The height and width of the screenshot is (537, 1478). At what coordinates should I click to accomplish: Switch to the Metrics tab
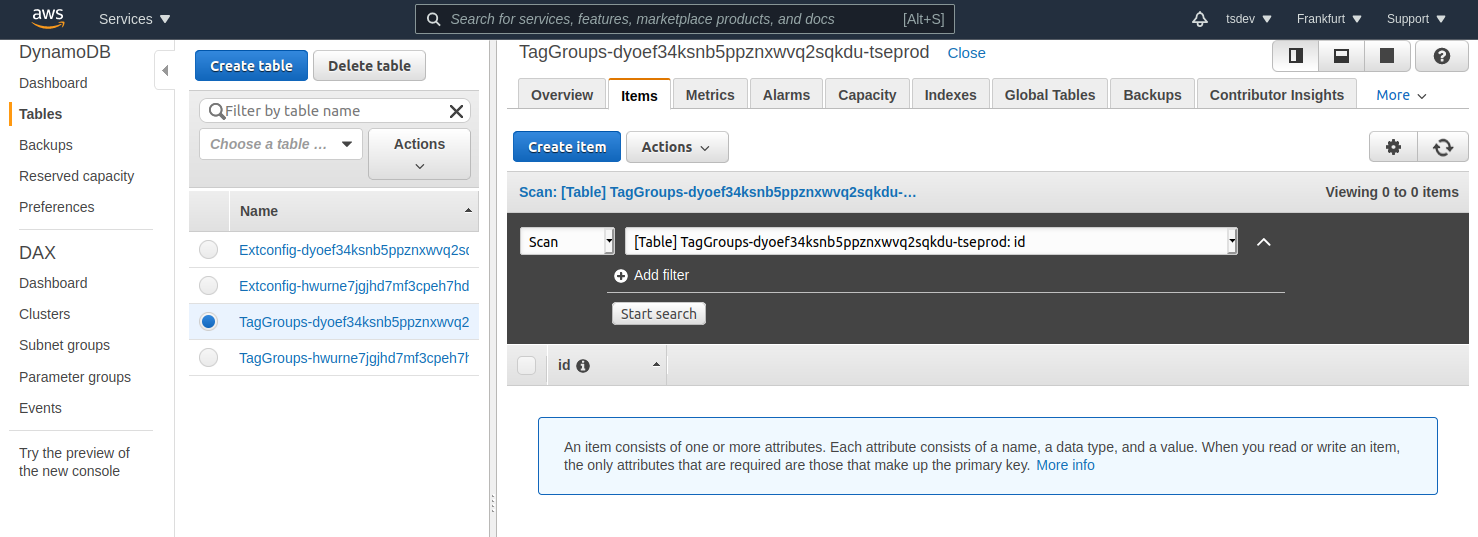point(710,95)
